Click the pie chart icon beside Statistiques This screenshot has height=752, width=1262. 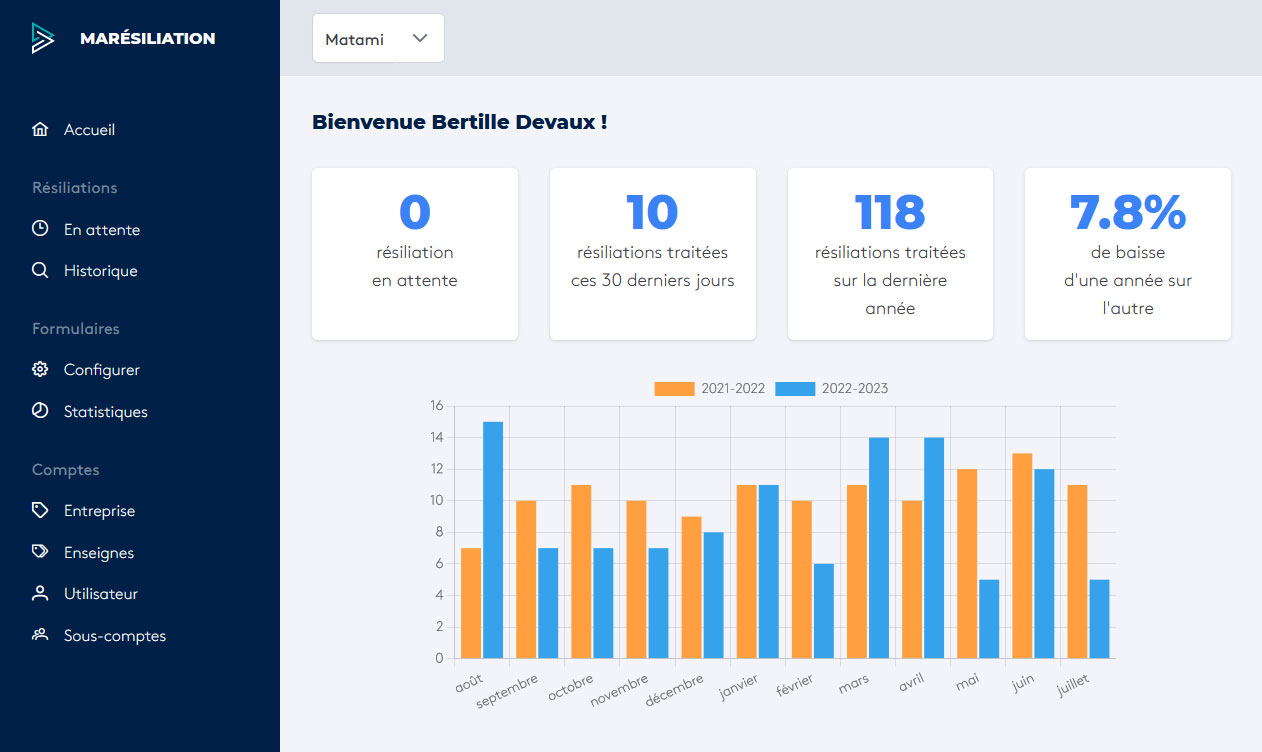click(x=40, y=411)
